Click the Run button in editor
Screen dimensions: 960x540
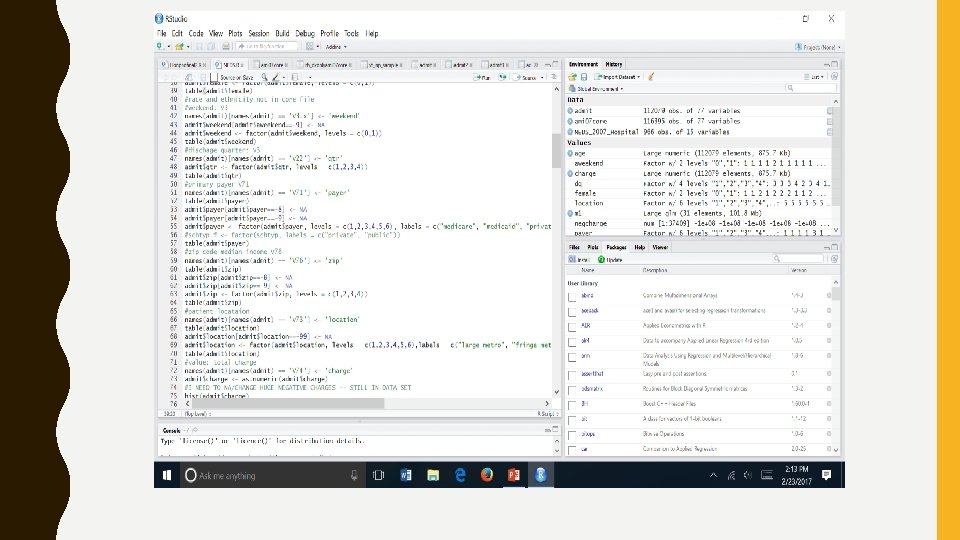pyautogui.click(x=482, y=78)
